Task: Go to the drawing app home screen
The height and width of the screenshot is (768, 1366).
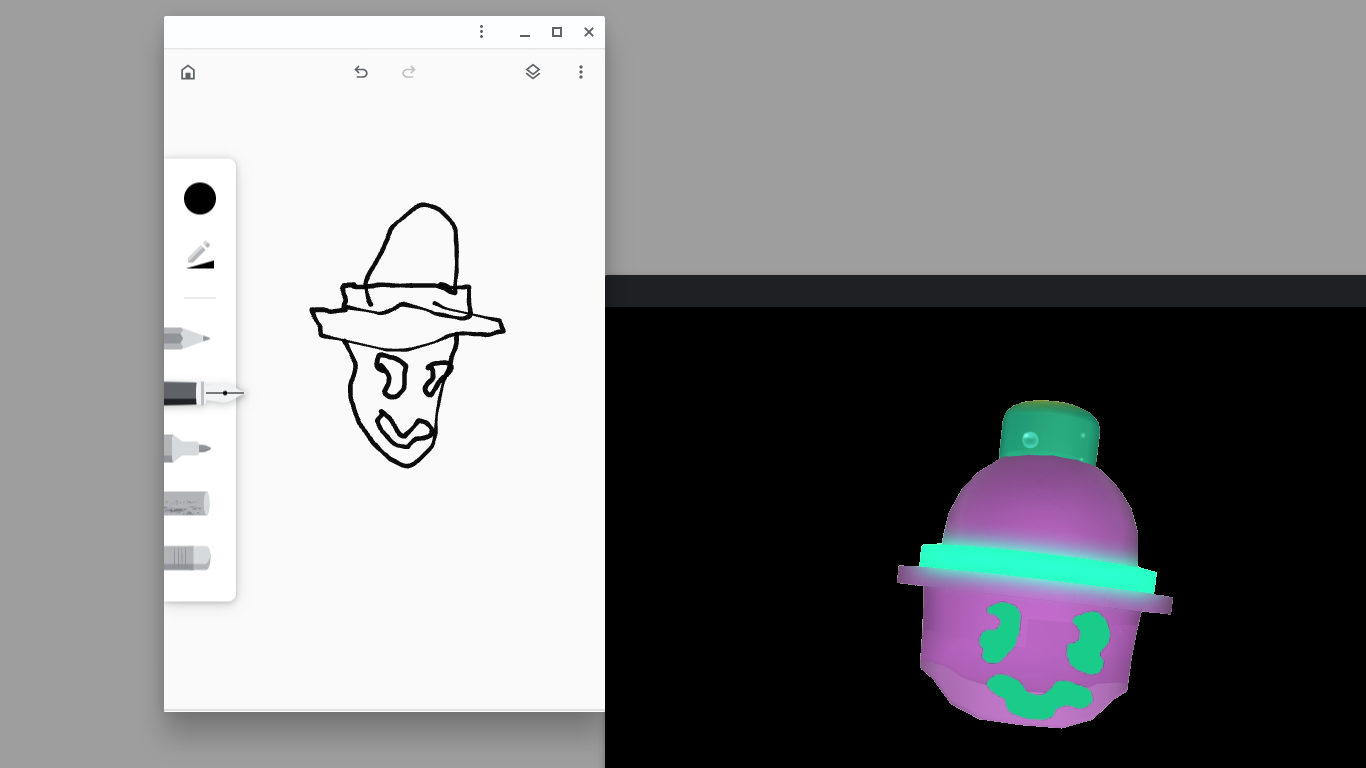Action: click(x=188, y=72)
